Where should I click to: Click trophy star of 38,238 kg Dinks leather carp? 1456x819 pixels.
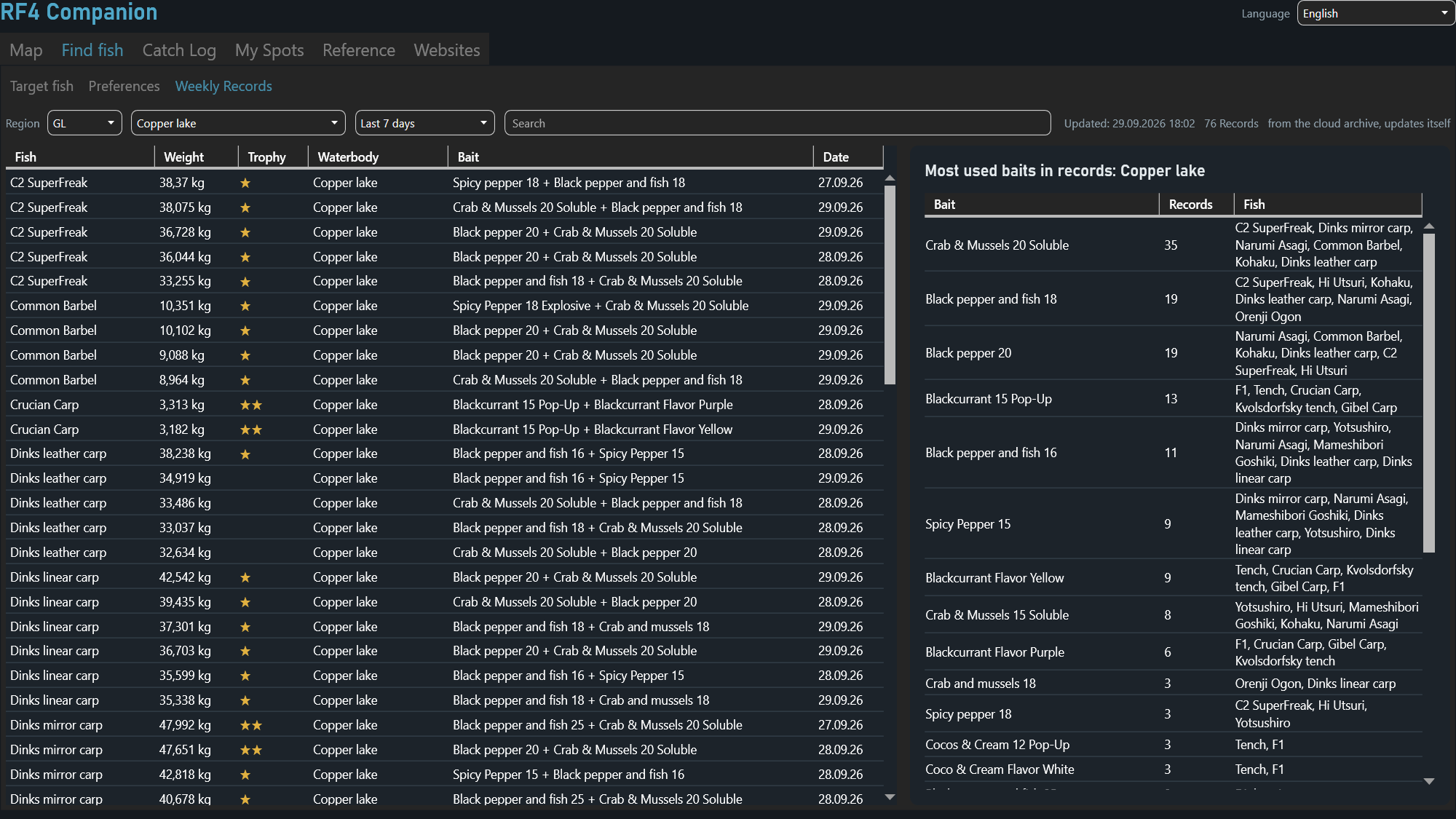click(245, 454)
